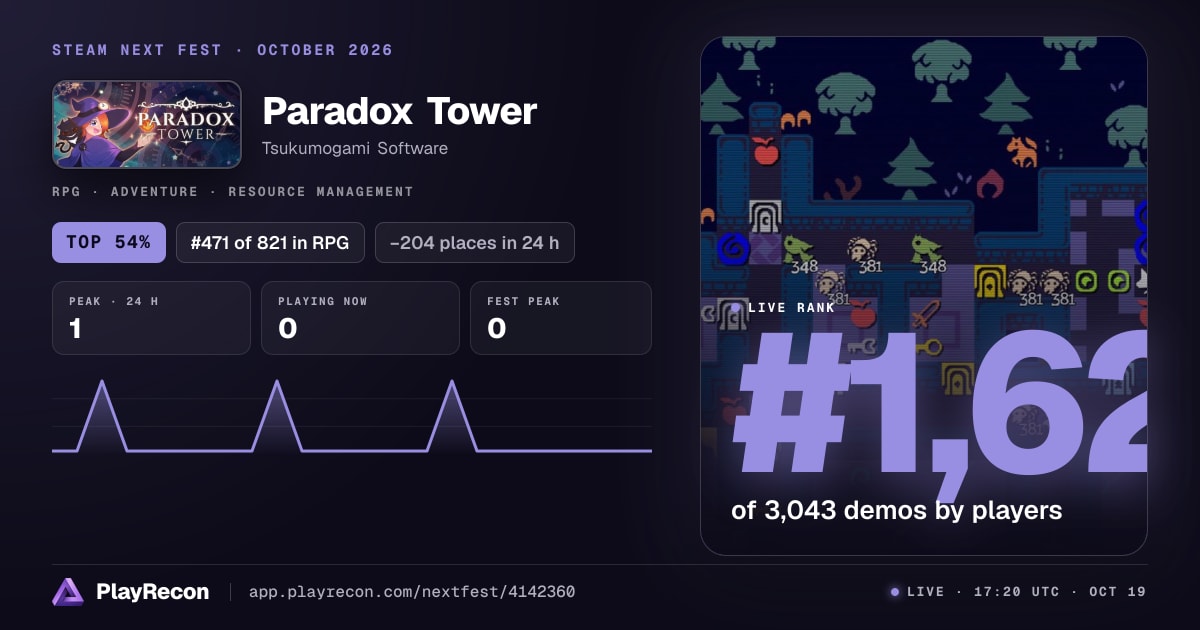Click the player count sparkline chart
1200x630 pixels.
[352, 417]
